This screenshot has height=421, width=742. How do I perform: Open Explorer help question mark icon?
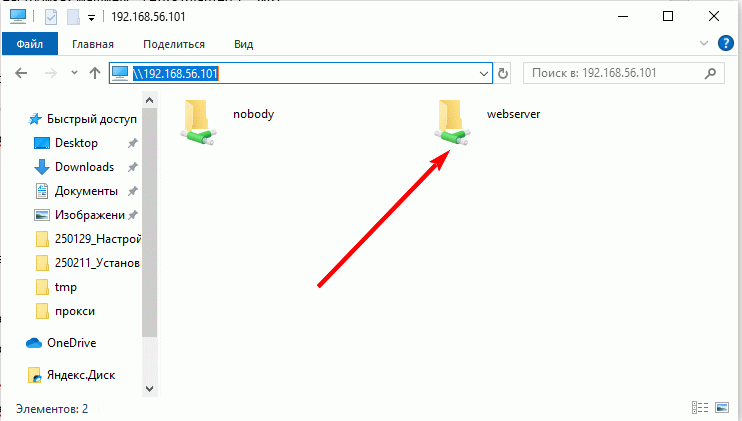coord(725,43)
